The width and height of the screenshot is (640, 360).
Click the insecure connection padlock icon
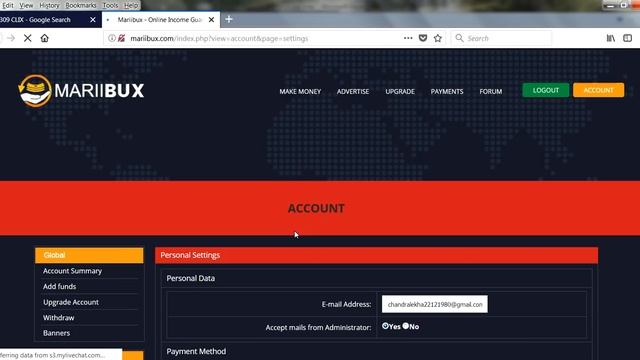pos(122,38)
